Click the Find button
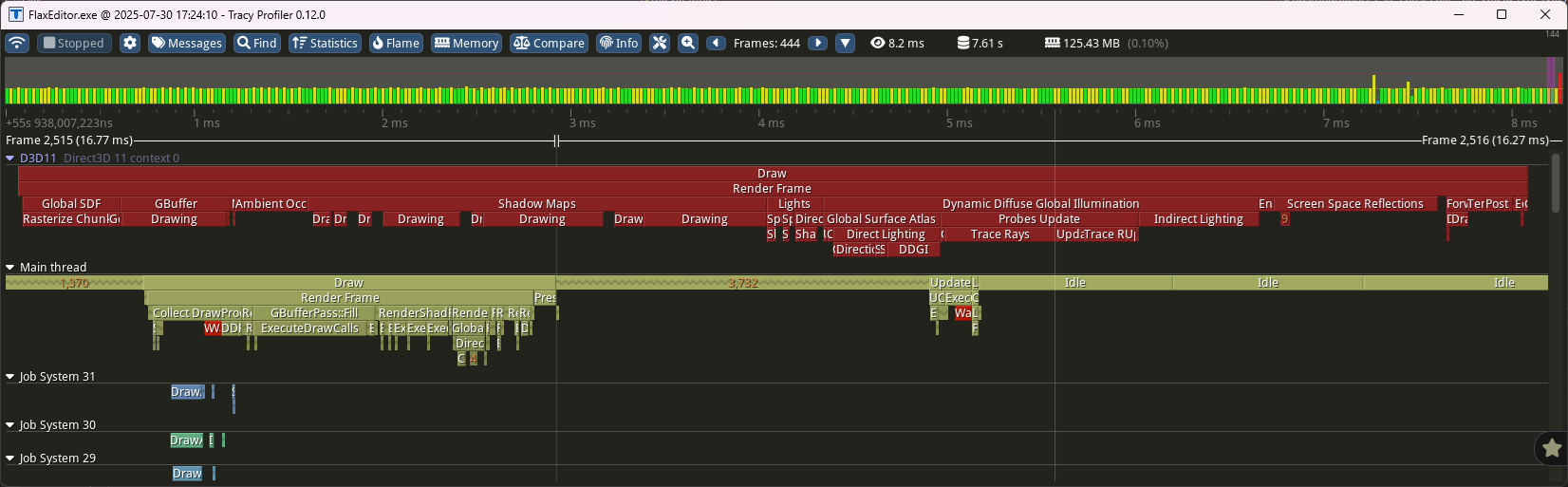Viewport: 1568px width, 487px height. tap(256, 43)
